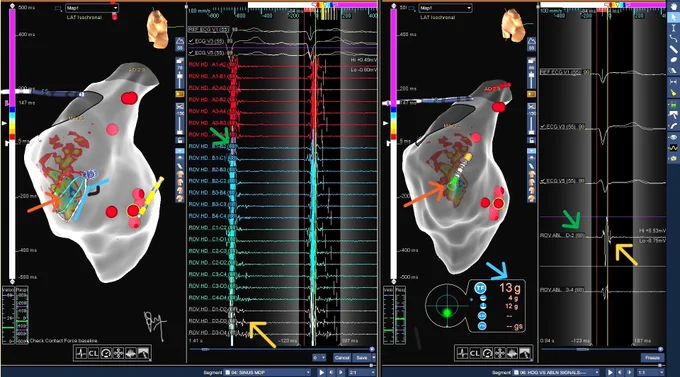
Task: Select the hand pan tool in right toolbar
Action: pos(673,6)
